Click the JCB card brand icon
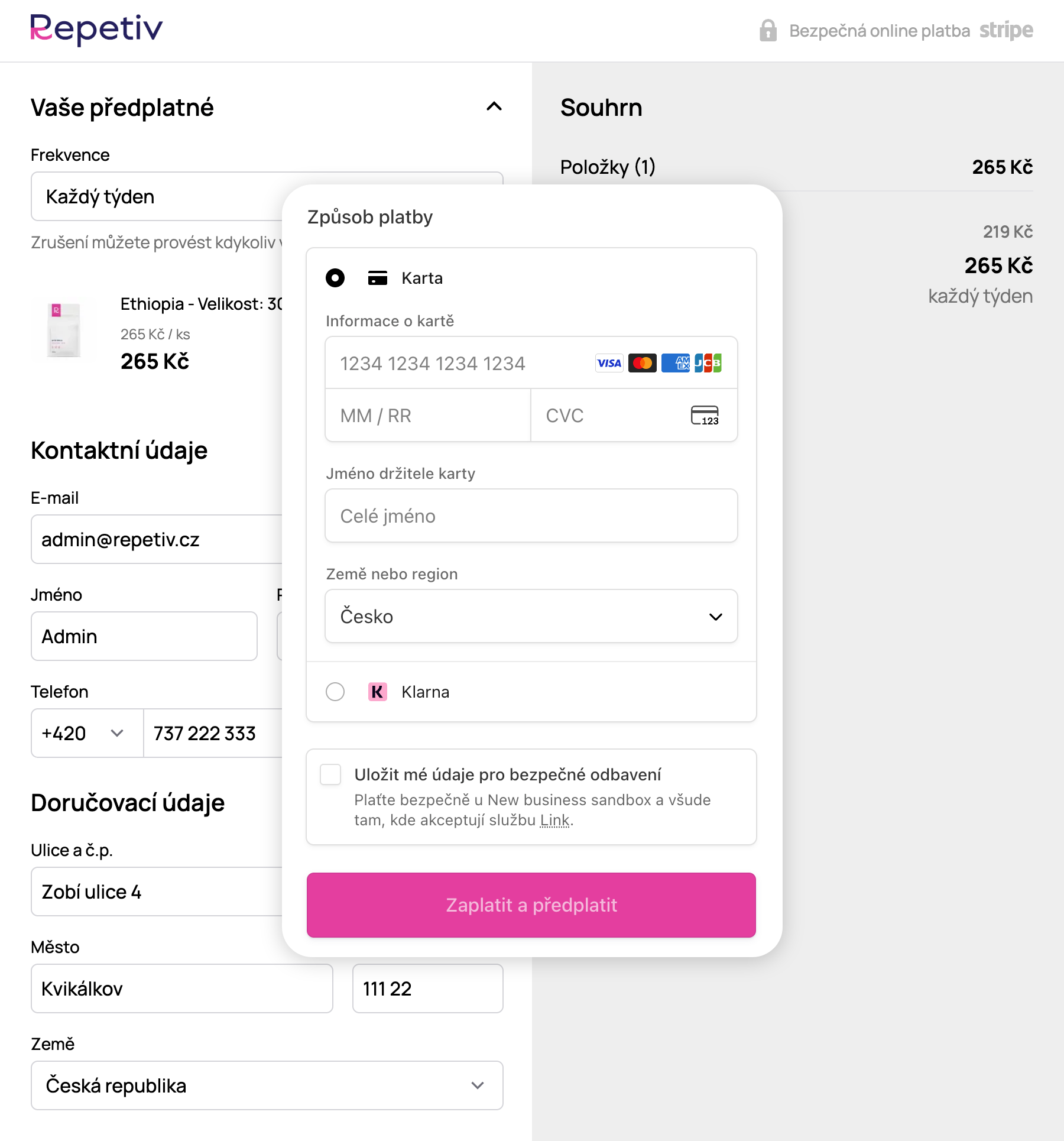The height and width of the screenshot is (1141, 1064). coord(708,363)
